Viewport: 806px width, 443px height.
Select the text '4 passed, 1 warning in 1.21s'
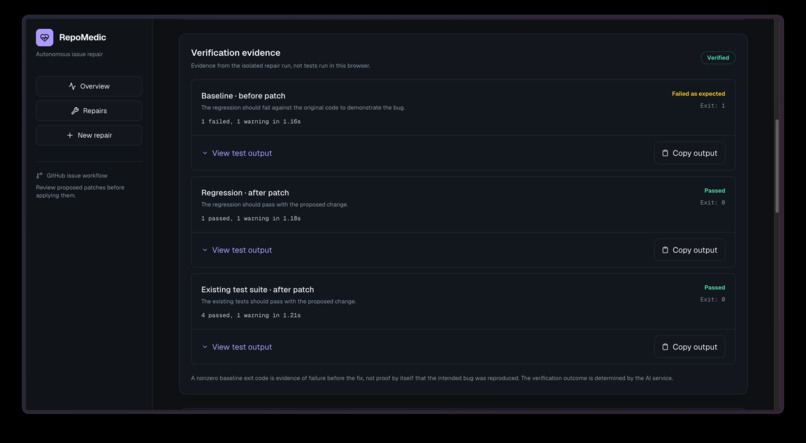251,316
